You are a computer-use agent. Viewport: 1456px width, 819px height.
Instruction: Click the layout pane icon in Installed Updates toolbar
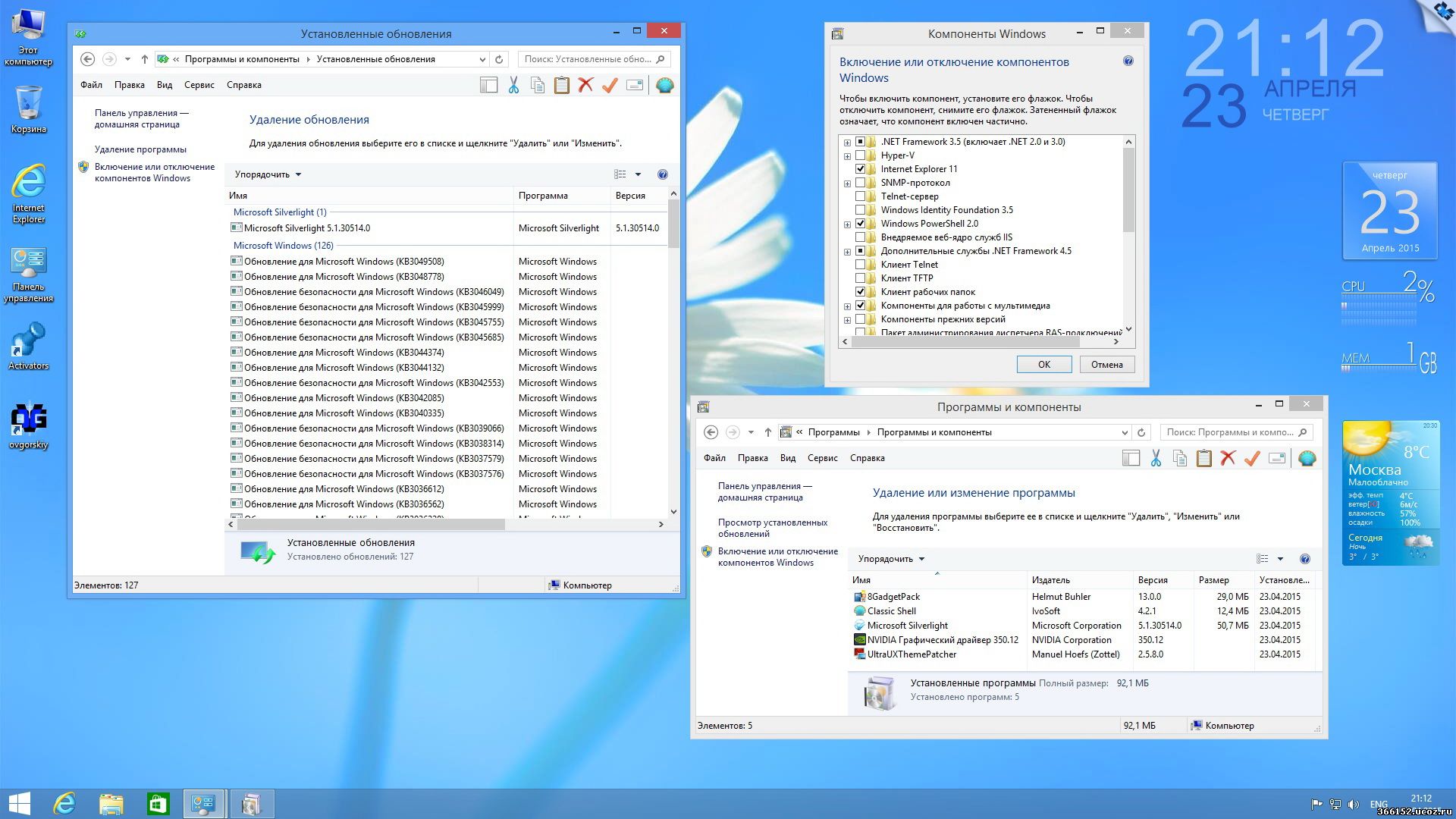[489, 85]
